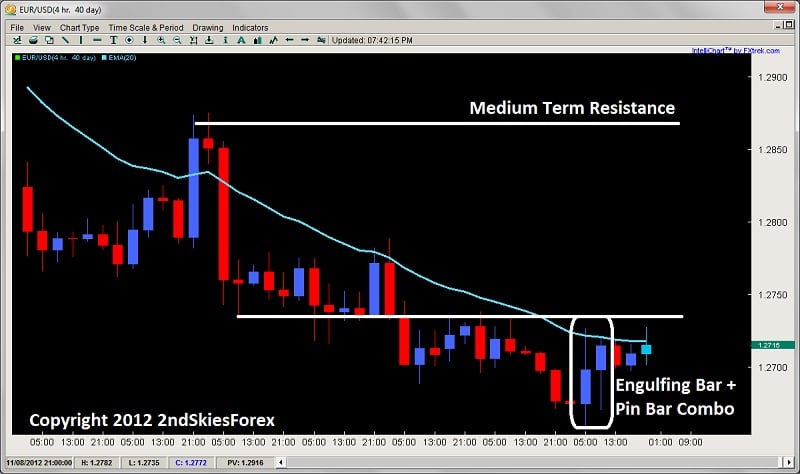Open the Time Scale & Period menu
The width and height of the screenshot is (800, 474).
tap(146, 28)
